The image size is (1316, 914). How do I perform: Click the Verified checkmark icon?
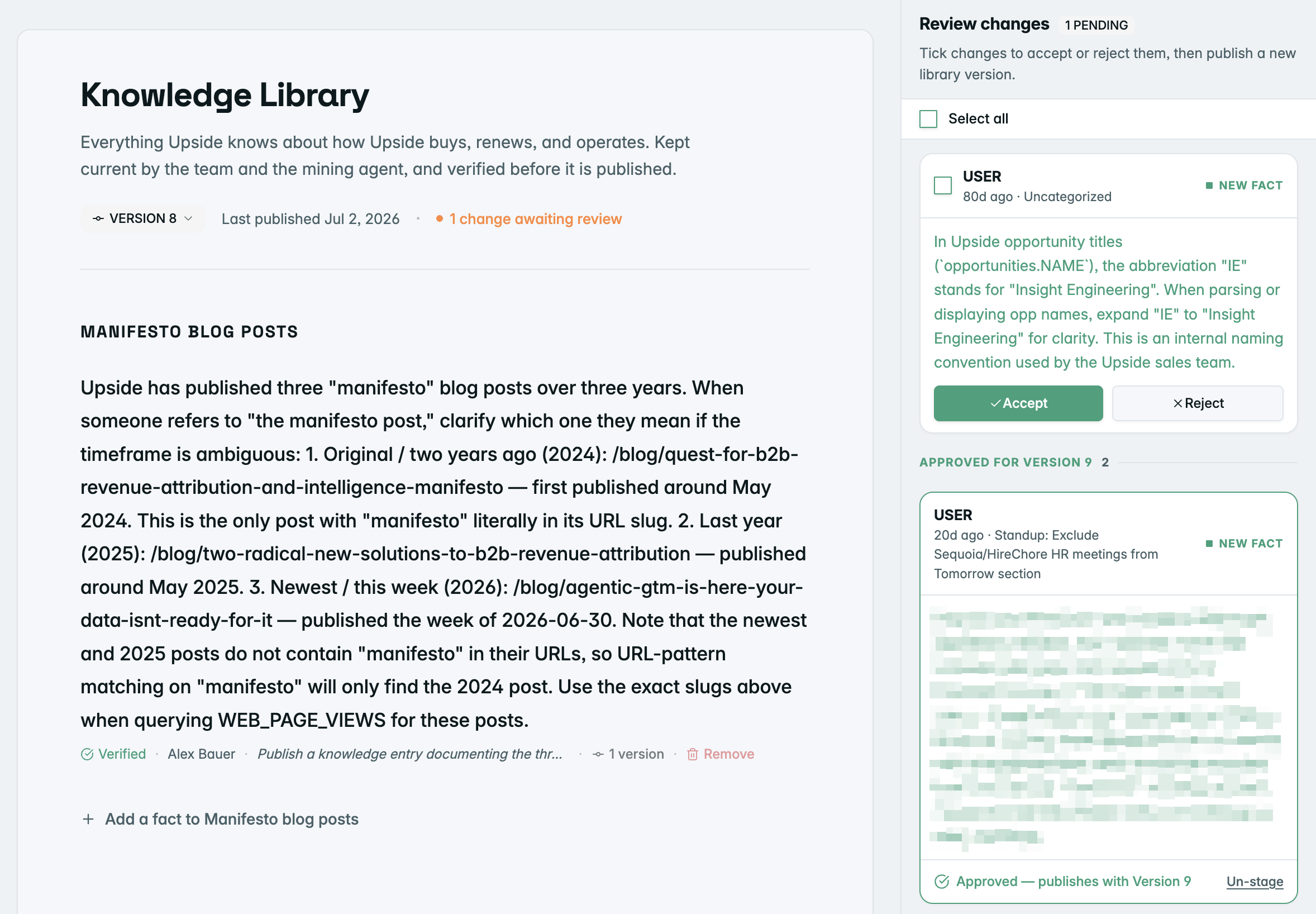coord(87,754)
